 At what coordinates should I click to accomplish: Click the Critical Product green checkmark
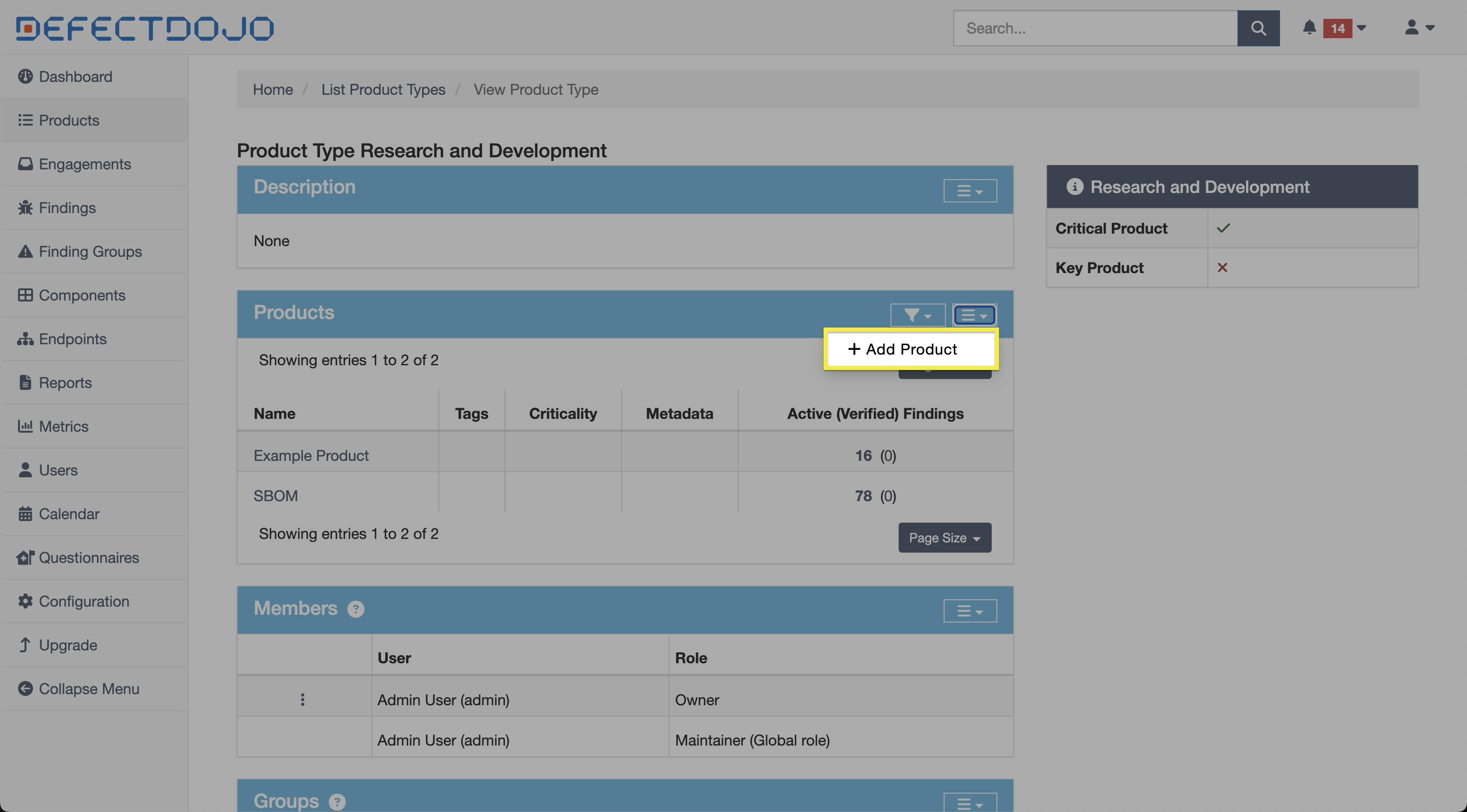click(x=1222, y=228)
